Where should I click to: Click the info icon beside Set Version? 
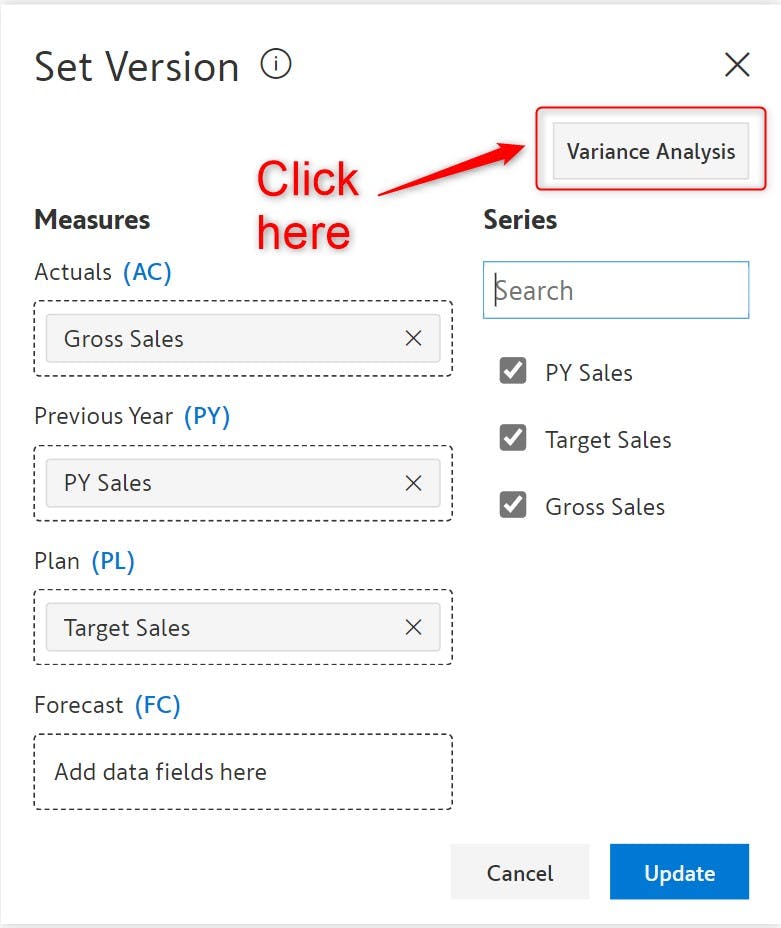click(x=276, y=65)
